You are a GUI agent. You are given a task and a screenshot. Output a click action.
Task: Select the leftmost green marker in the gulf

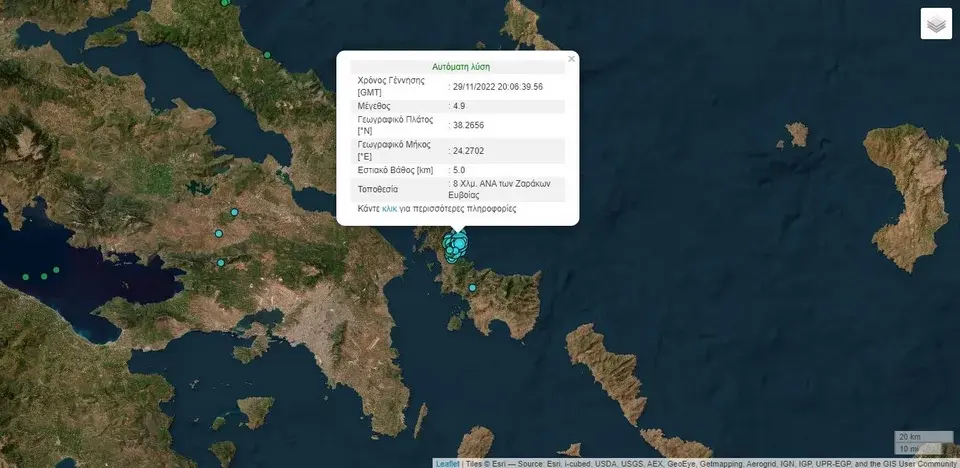click(x=26, y=276)
